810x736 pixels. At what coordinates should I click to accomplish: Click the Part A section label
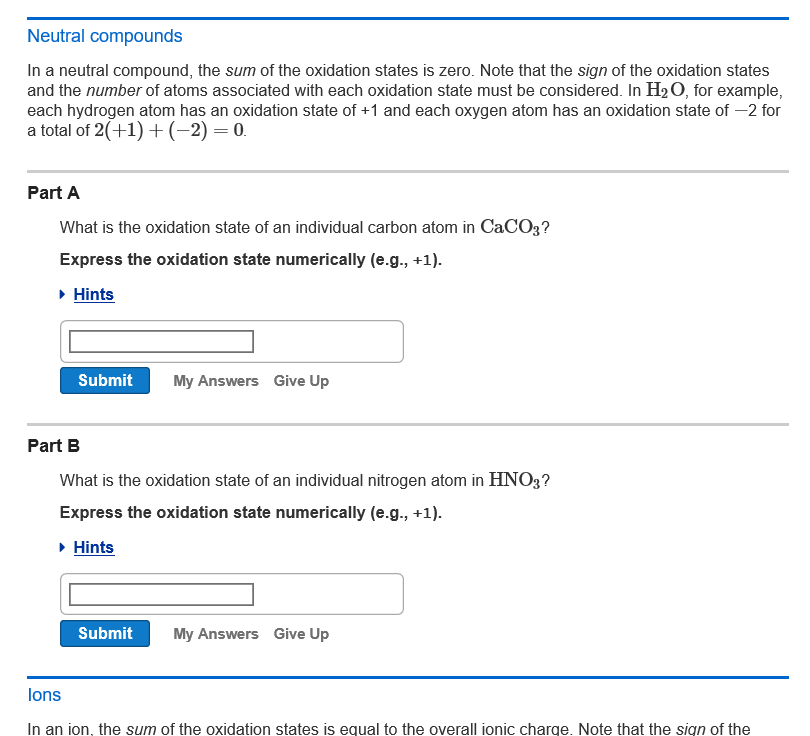pyautogui.click(x=53, y=192)
